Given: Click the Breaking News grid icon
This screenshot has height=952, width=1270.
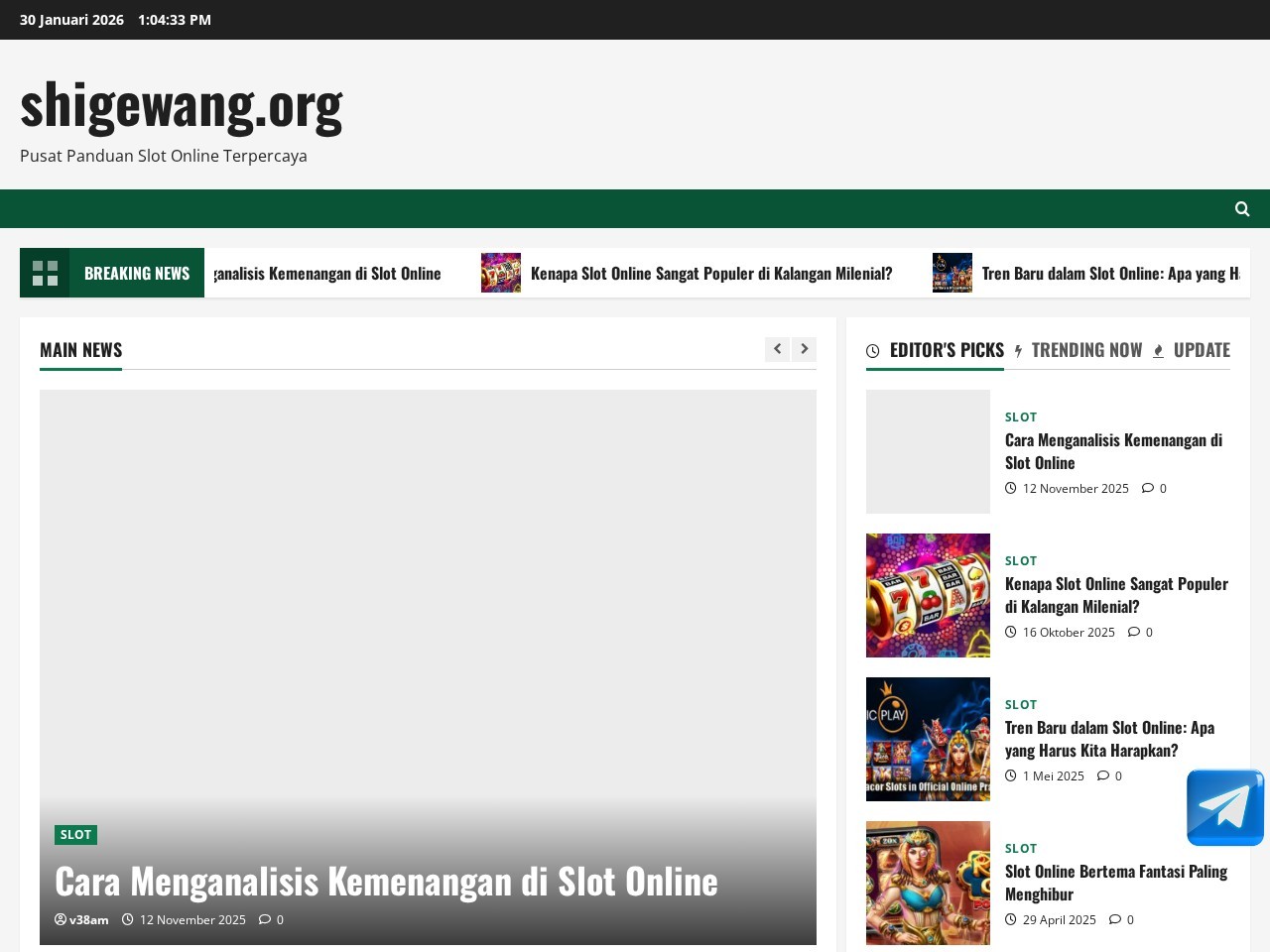Looking at the screenshot, I should (45, 273).
